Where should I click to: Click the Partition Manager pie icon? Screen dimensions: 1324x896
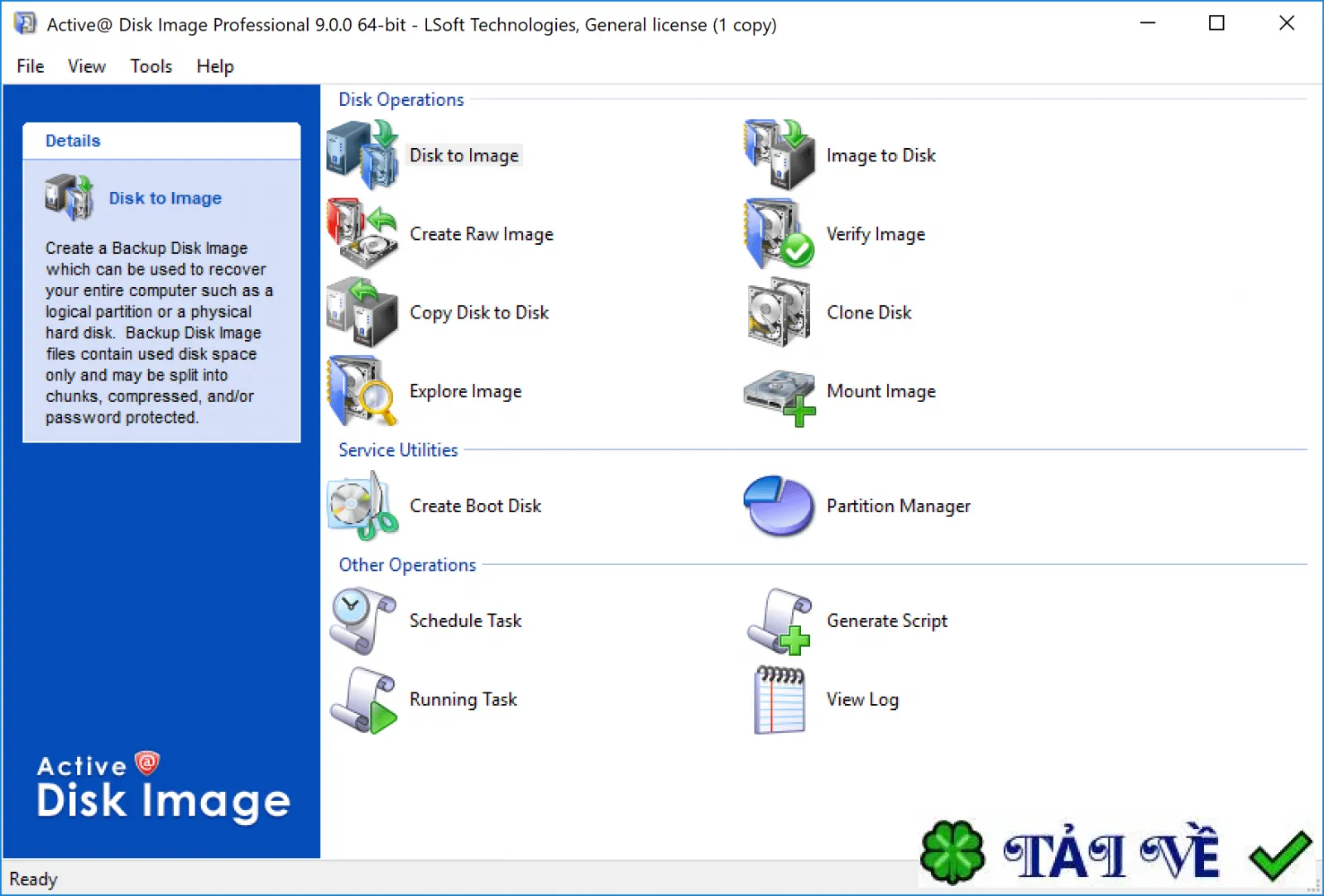click(780, 505)
